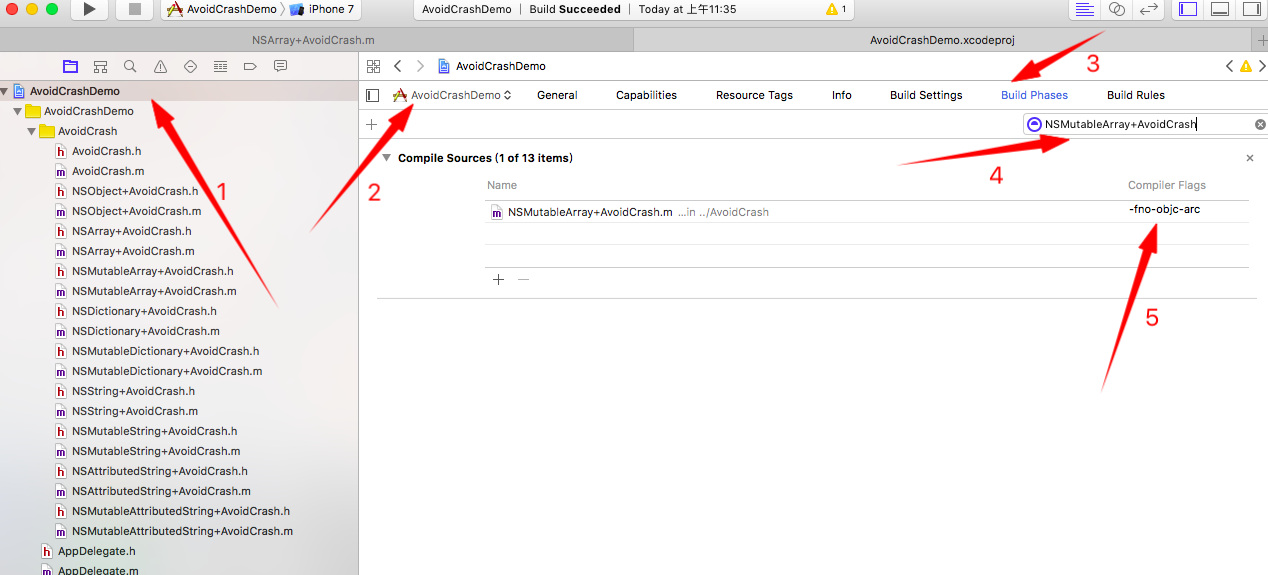Click the filter field with NSMutableArray+AvoidCrash
Image resolution: width=1268 pixels, height=575 pixels.
[x=1144, y=124]
